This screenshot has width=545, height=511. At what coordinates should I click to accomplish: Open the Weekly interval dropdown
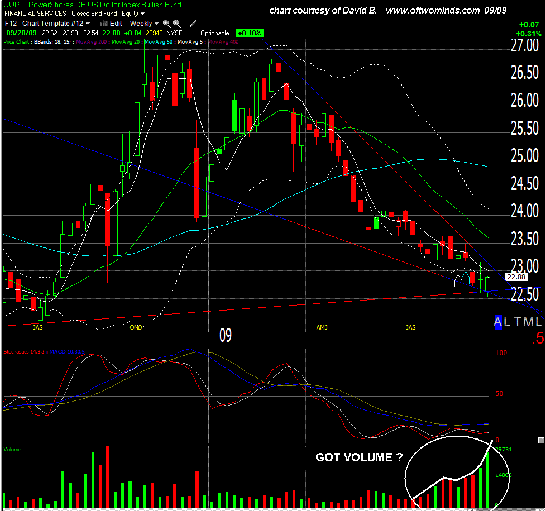click(144, 23)
